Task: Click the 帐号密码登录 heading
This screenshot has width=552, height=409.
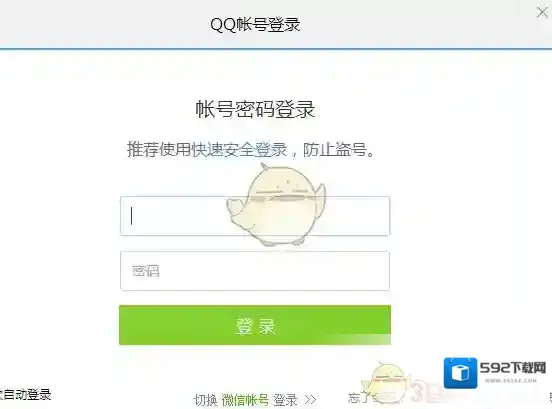Action: point(255,109)
